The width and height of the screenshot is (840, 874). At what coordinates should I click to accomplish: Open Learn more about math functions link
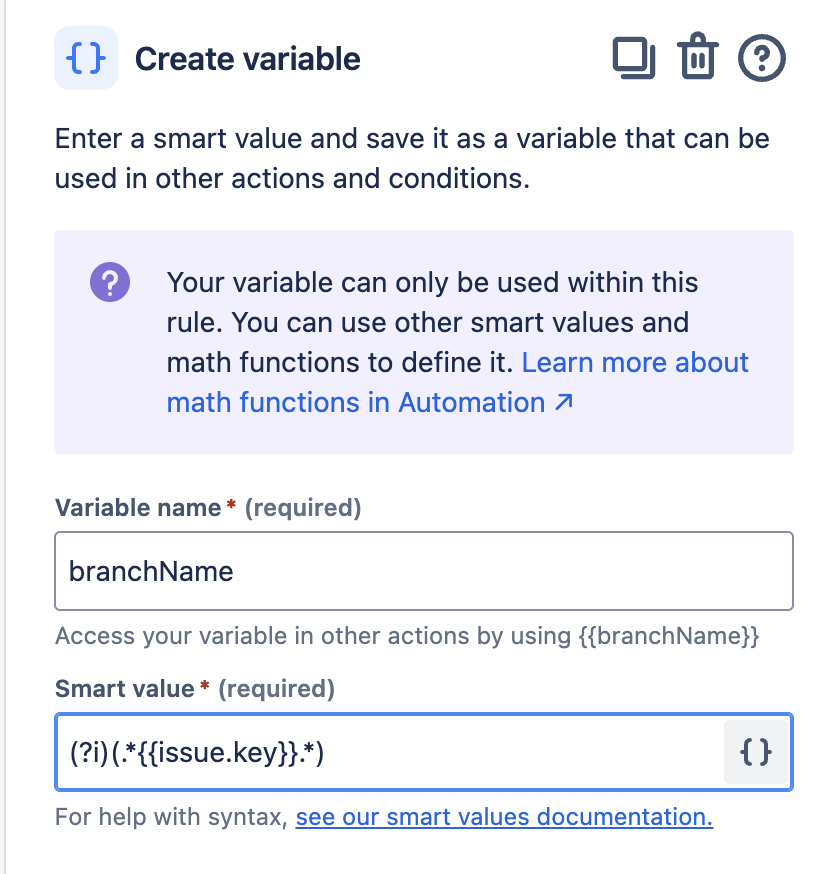pos(635,362)
